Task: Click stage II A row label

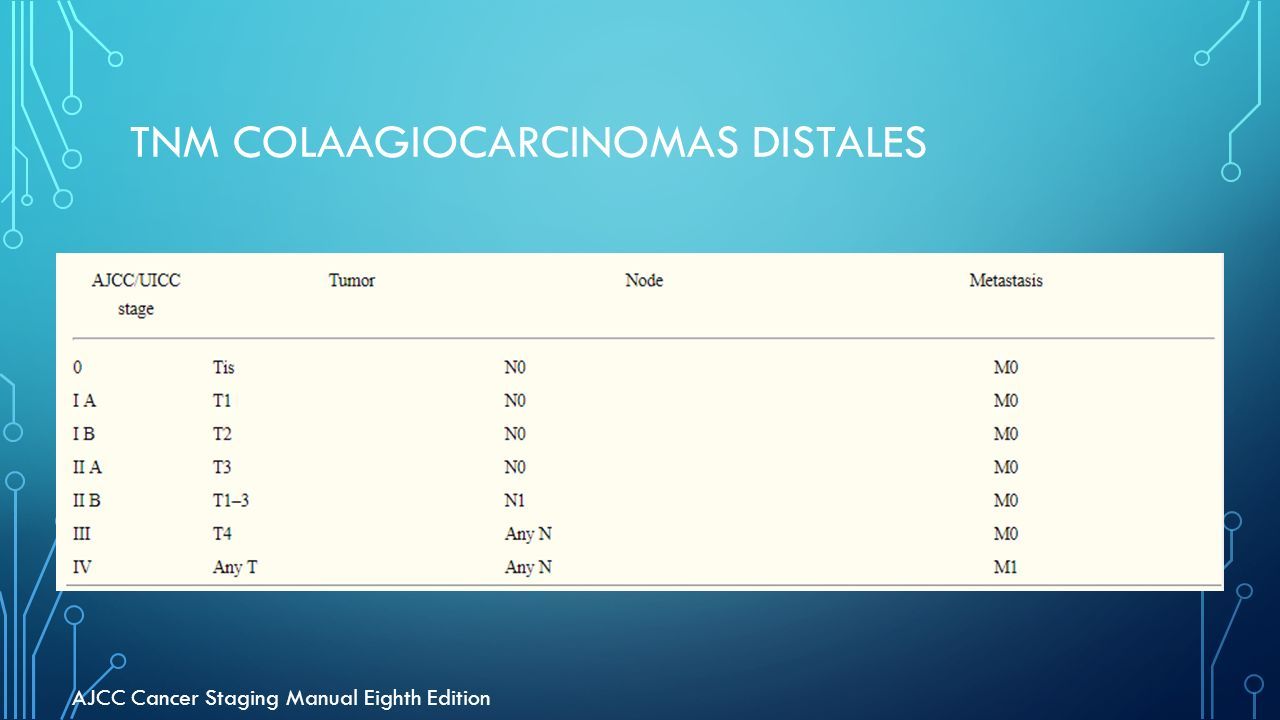Action: pos(88,467)
